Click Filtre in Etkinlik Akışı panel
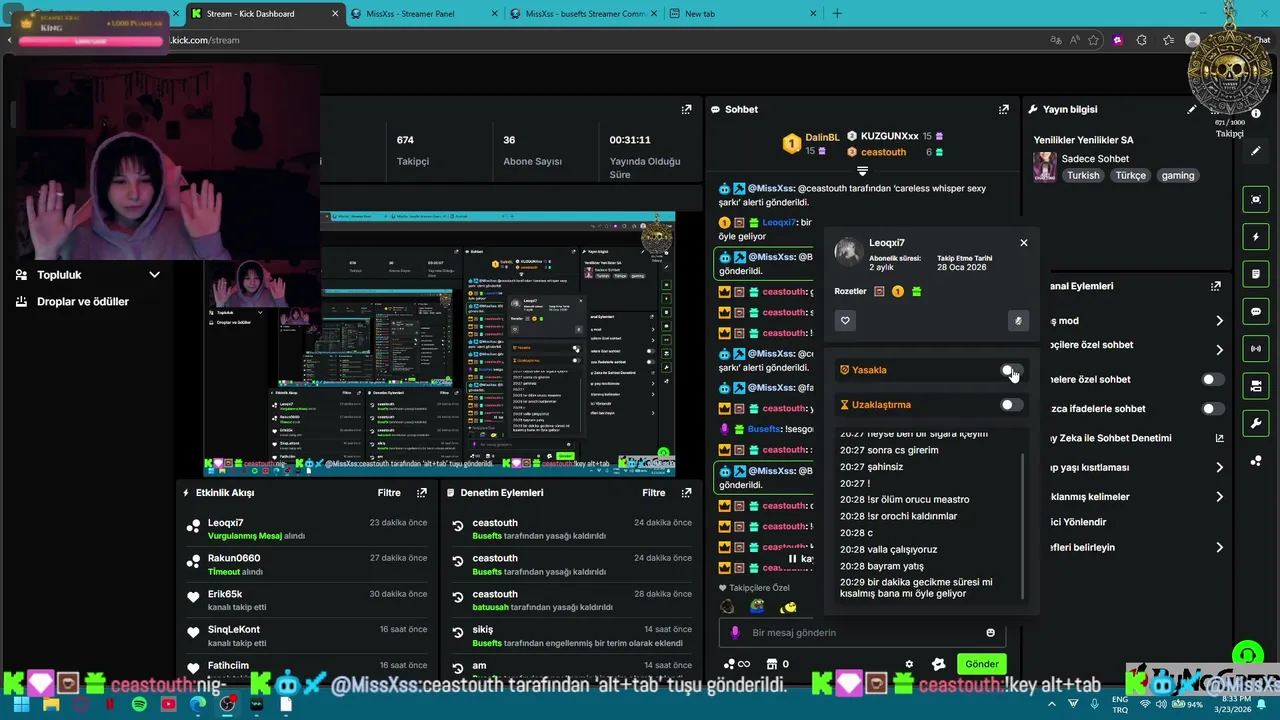Viewport: 1280px width, 720px height. click(x=389, y=493)
